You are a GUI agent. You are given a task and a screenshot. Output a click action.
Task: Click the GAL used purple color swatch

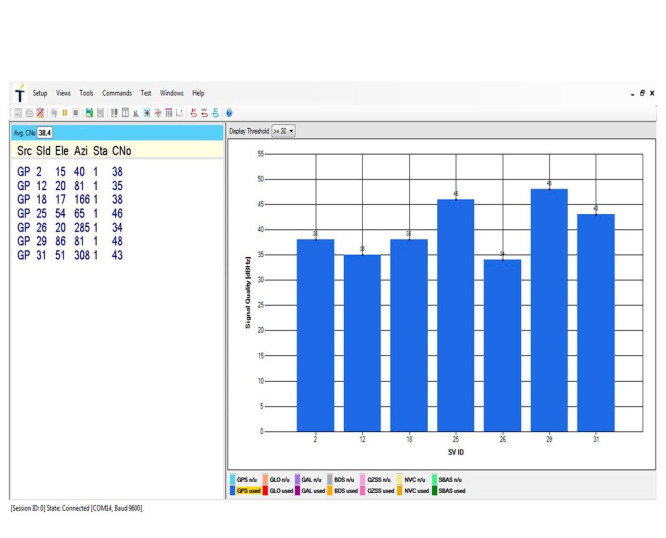pyautogui.click(x=297, y=491)
